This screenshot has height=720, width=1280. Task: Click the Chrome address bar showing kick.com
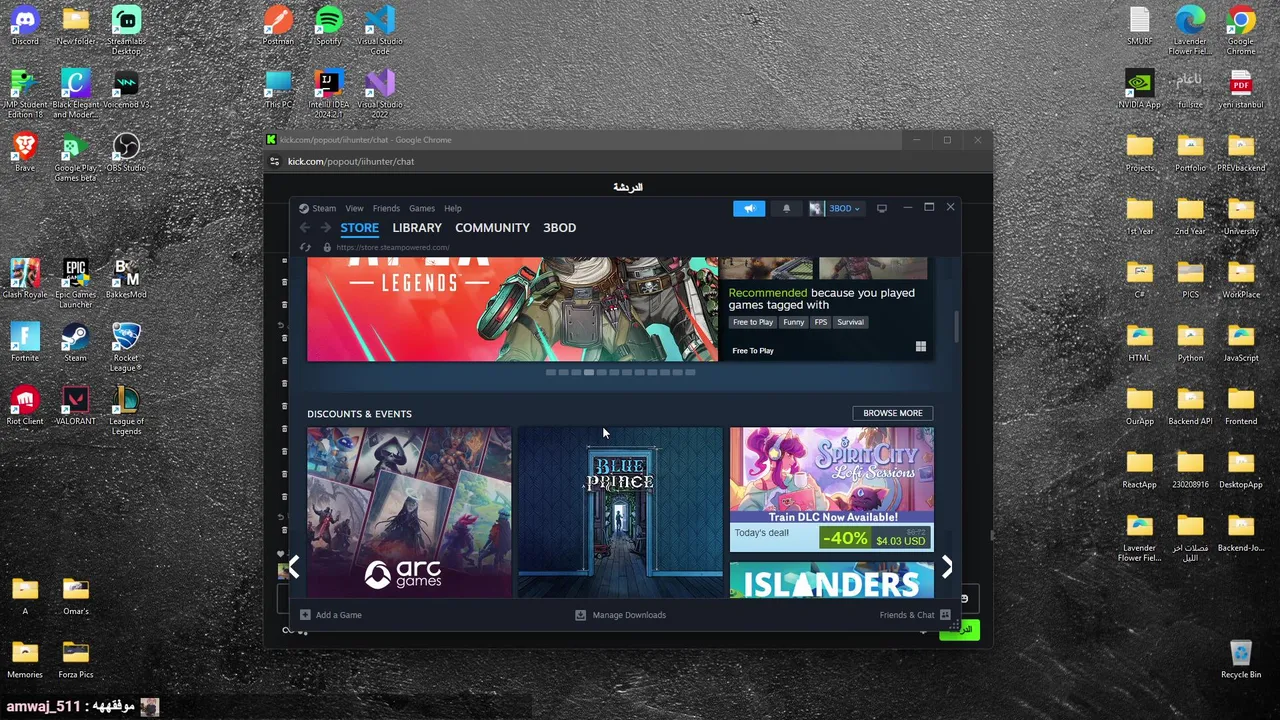pyautogui.click(x=351, y=162)
